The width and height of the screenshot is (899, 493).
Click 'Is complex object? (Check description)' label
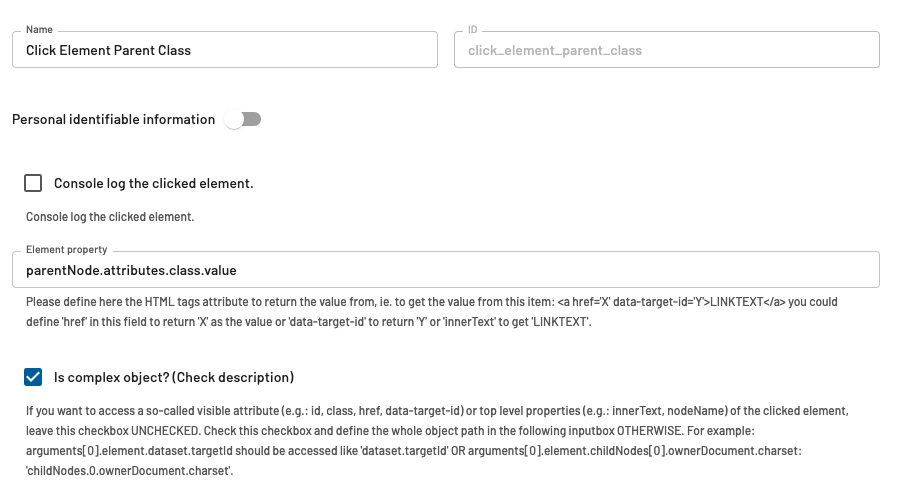(174, 377)
